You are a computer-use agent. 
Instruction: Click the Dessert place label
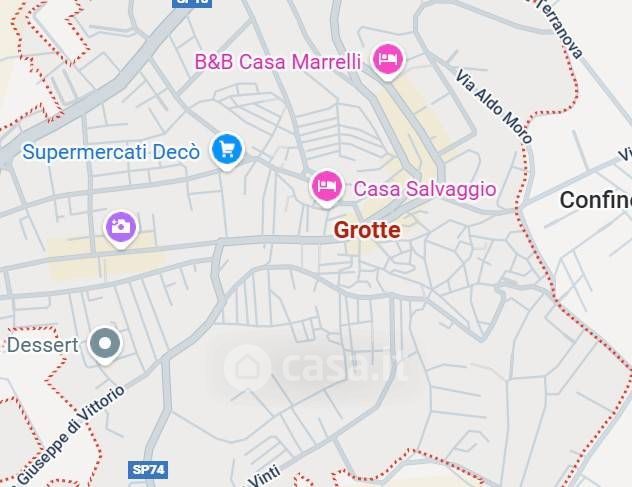(42, 345)
